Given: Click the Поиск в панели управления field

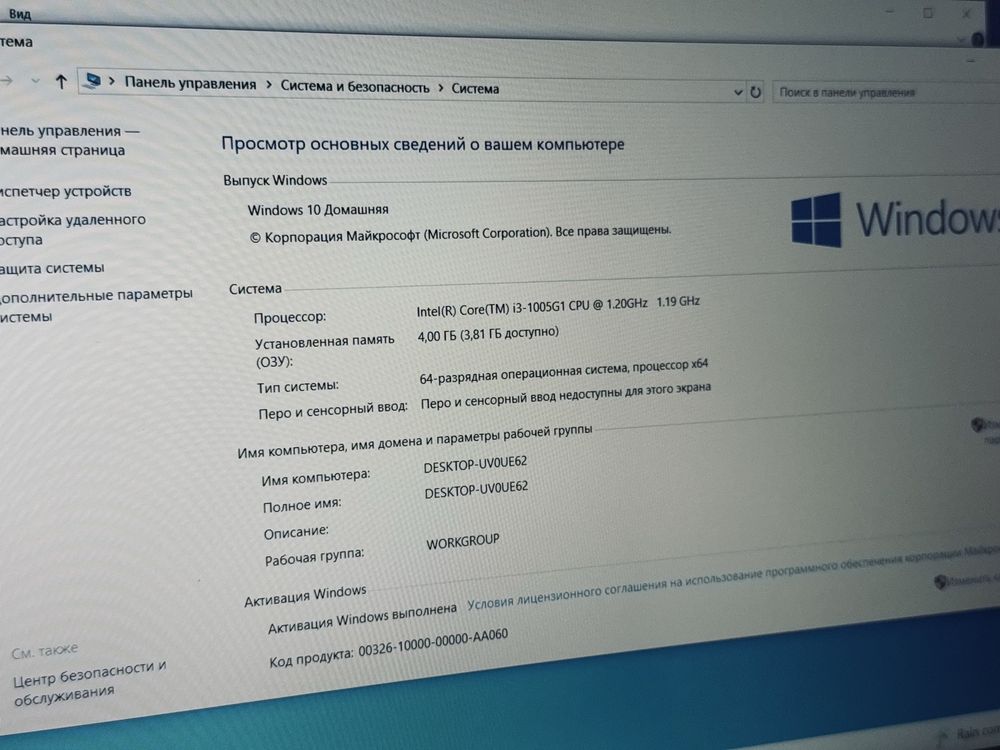Looking at the screenshot, I should [x=885, y=92].
